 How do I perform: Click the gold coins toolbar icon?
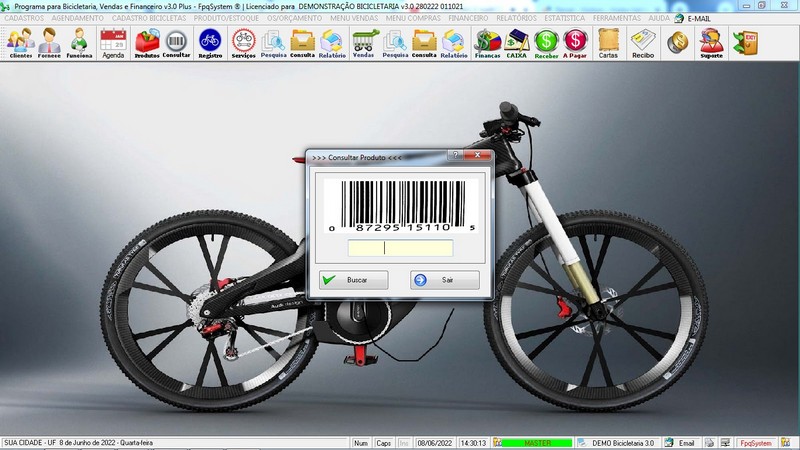pos(678,42)
